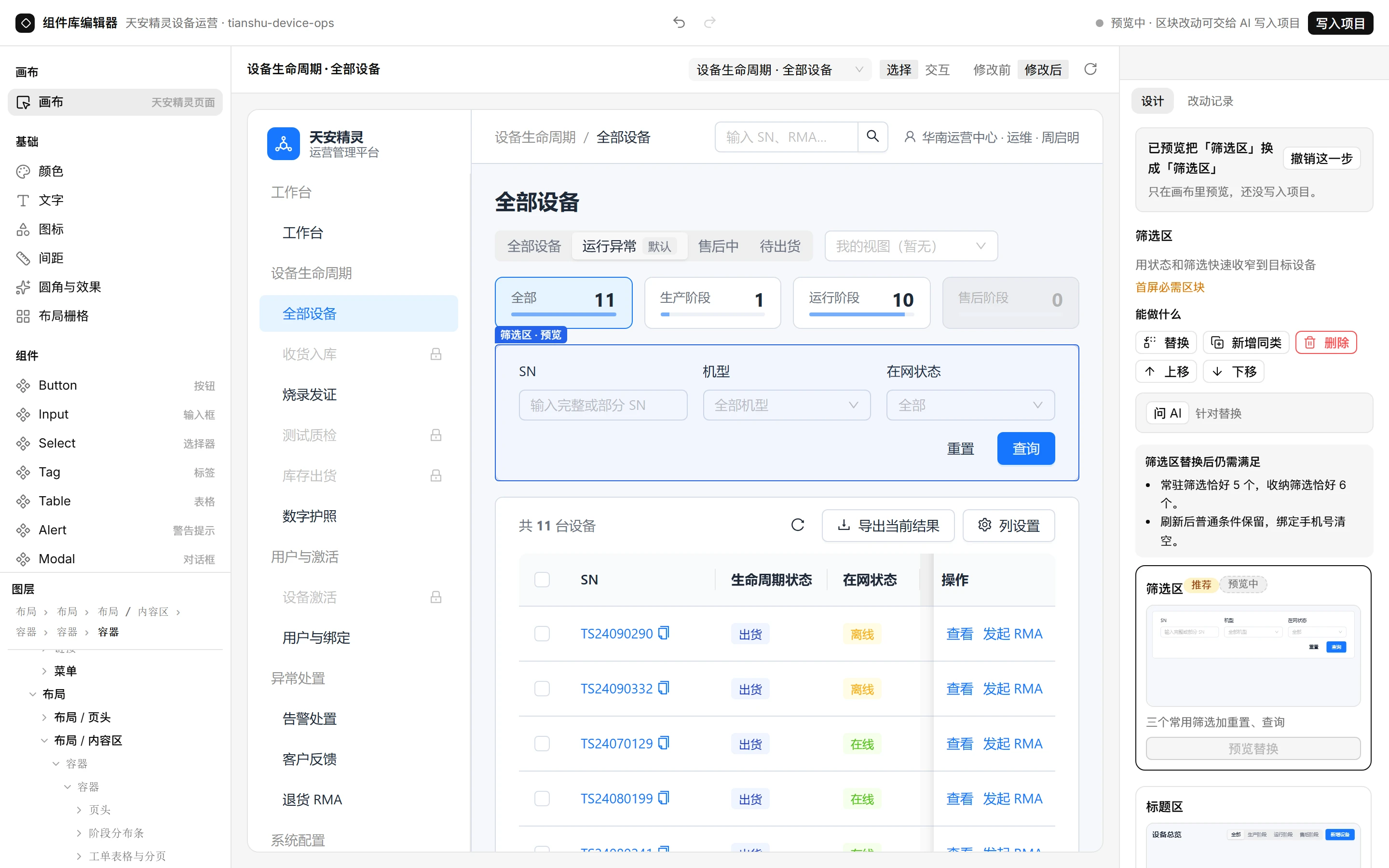The width and height of the screenshot is (1389, 868).
Task: Check the row TS24090290 checkbox
Action: (542, 634)
